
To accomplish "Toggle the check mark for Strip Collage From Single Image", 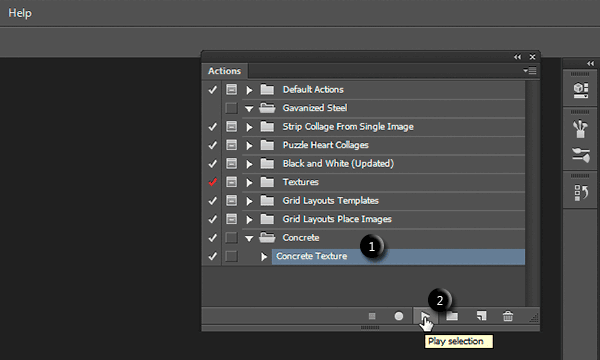I will tap(212, 127).
